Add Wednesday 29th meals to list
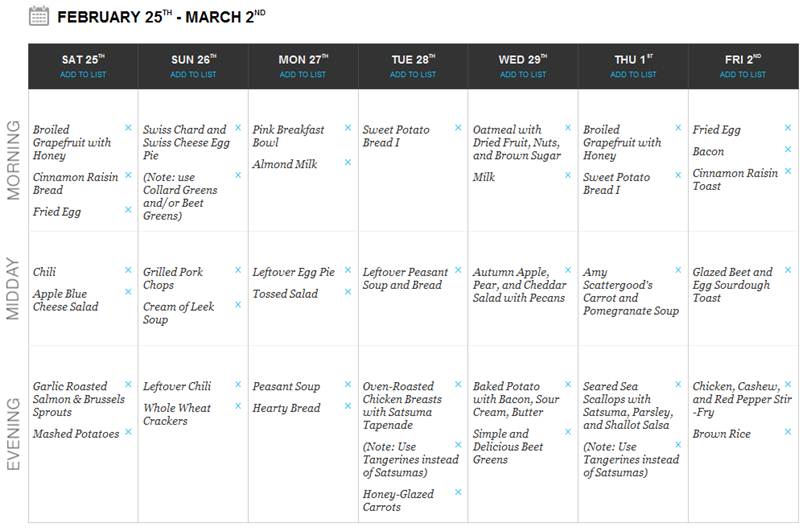Screen dimensions: 807x531 coord(523,75)
